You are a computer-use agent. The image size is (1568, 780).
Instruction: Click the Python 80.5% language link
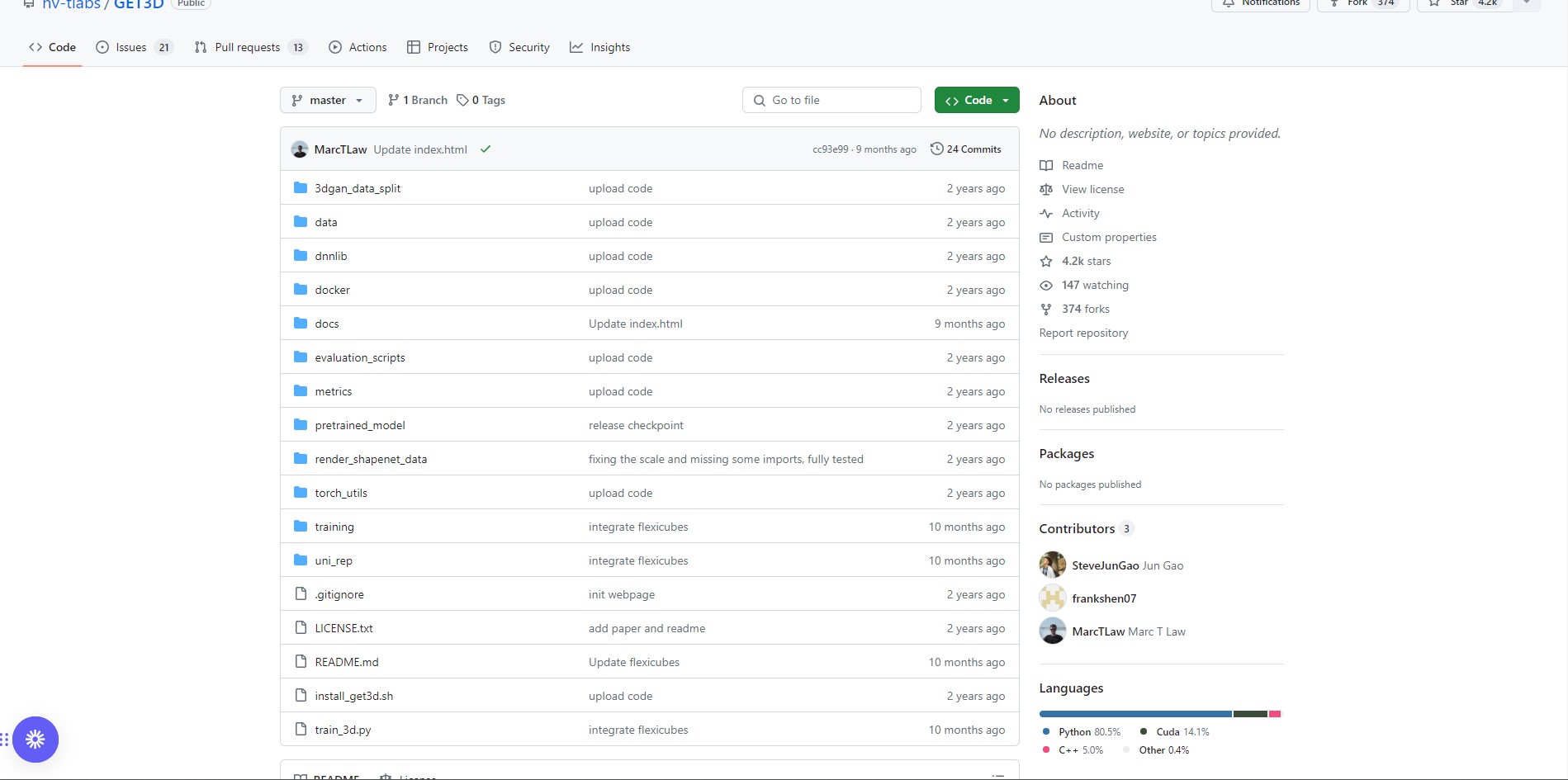pyautogui.click(x=1082, y=732)
